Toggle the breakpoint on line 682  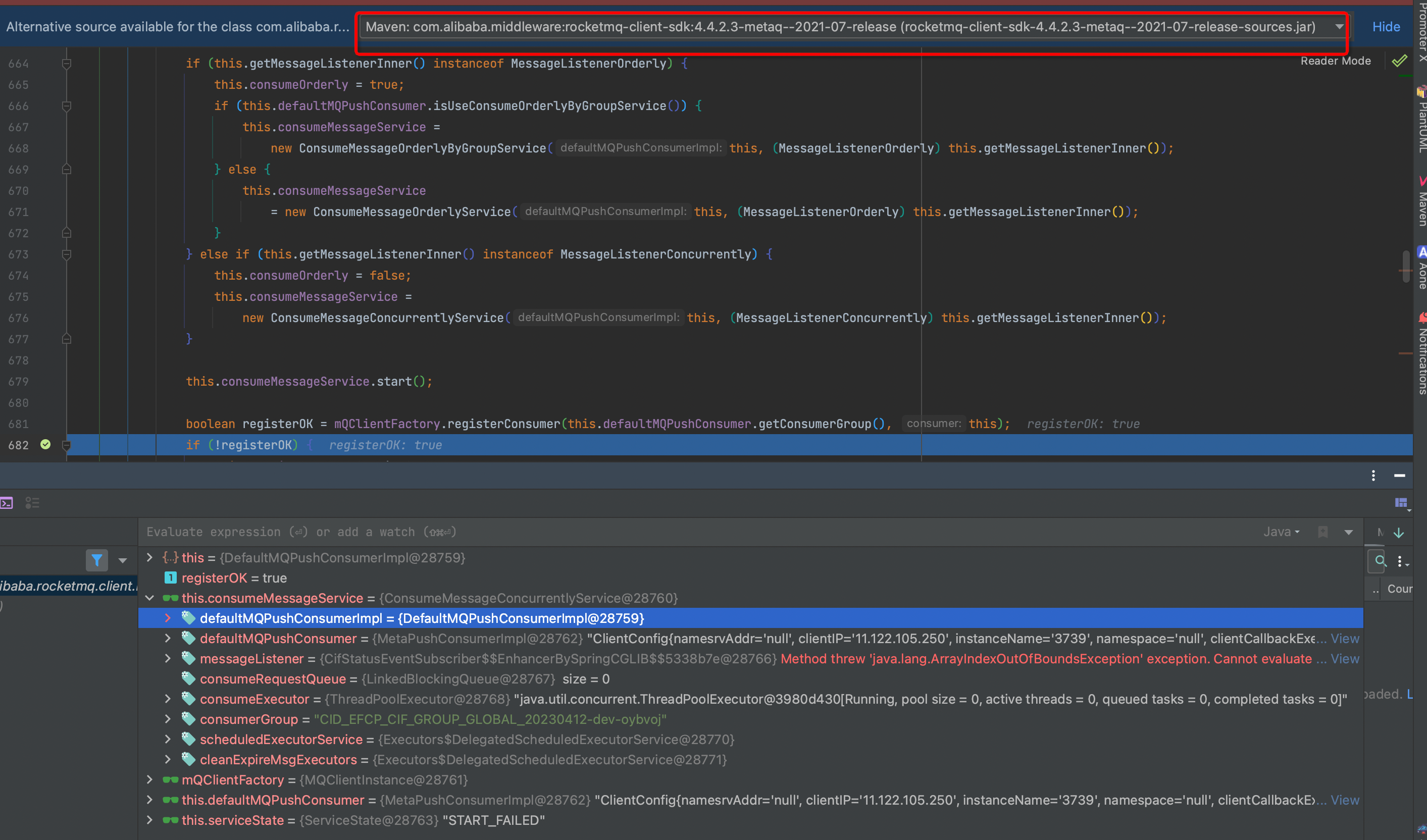click(x=46, y=445)
